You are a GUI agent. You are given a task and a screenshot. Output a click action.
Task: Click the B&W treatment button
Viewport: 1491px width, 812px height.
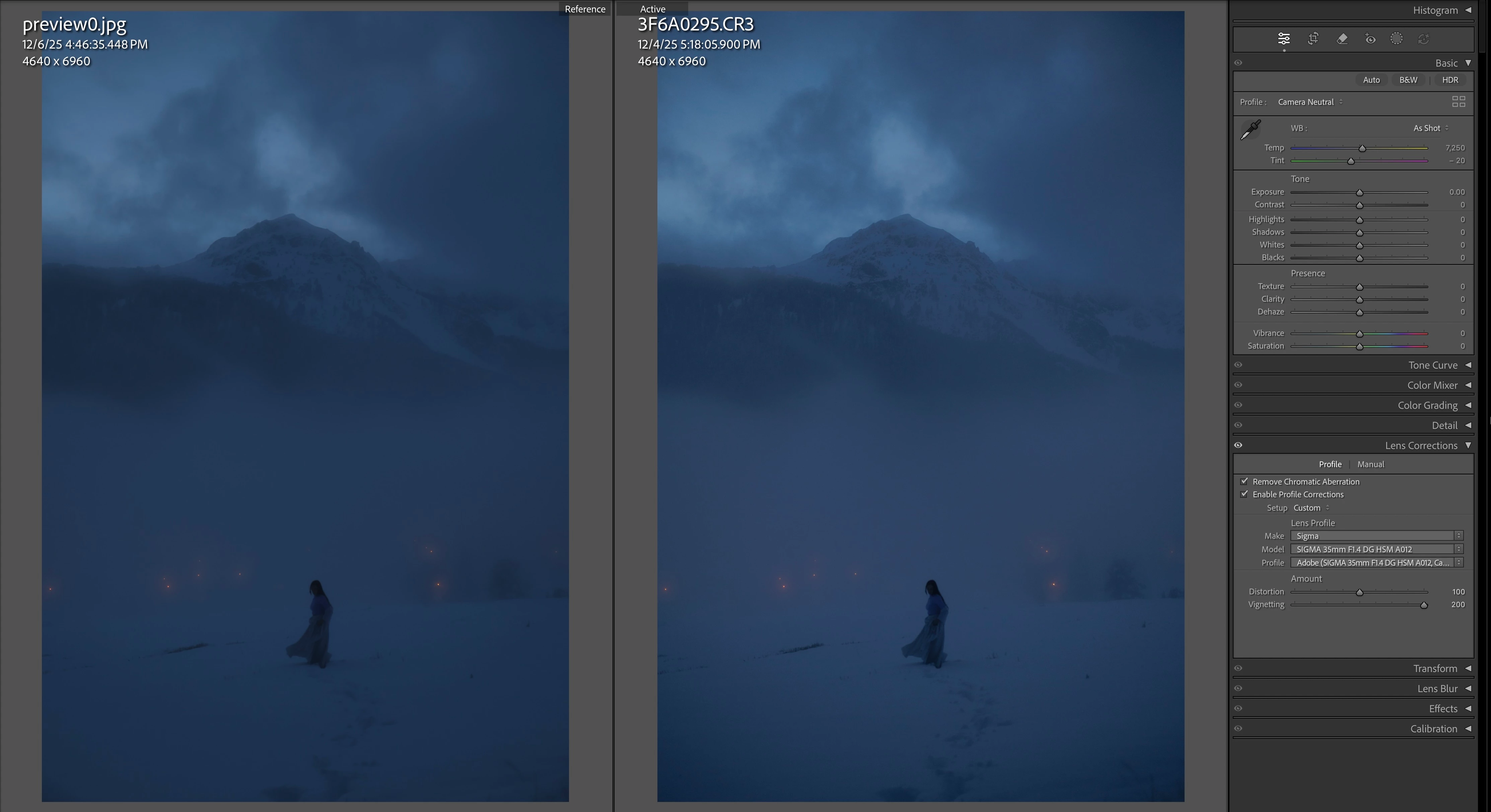[1408, 80]
